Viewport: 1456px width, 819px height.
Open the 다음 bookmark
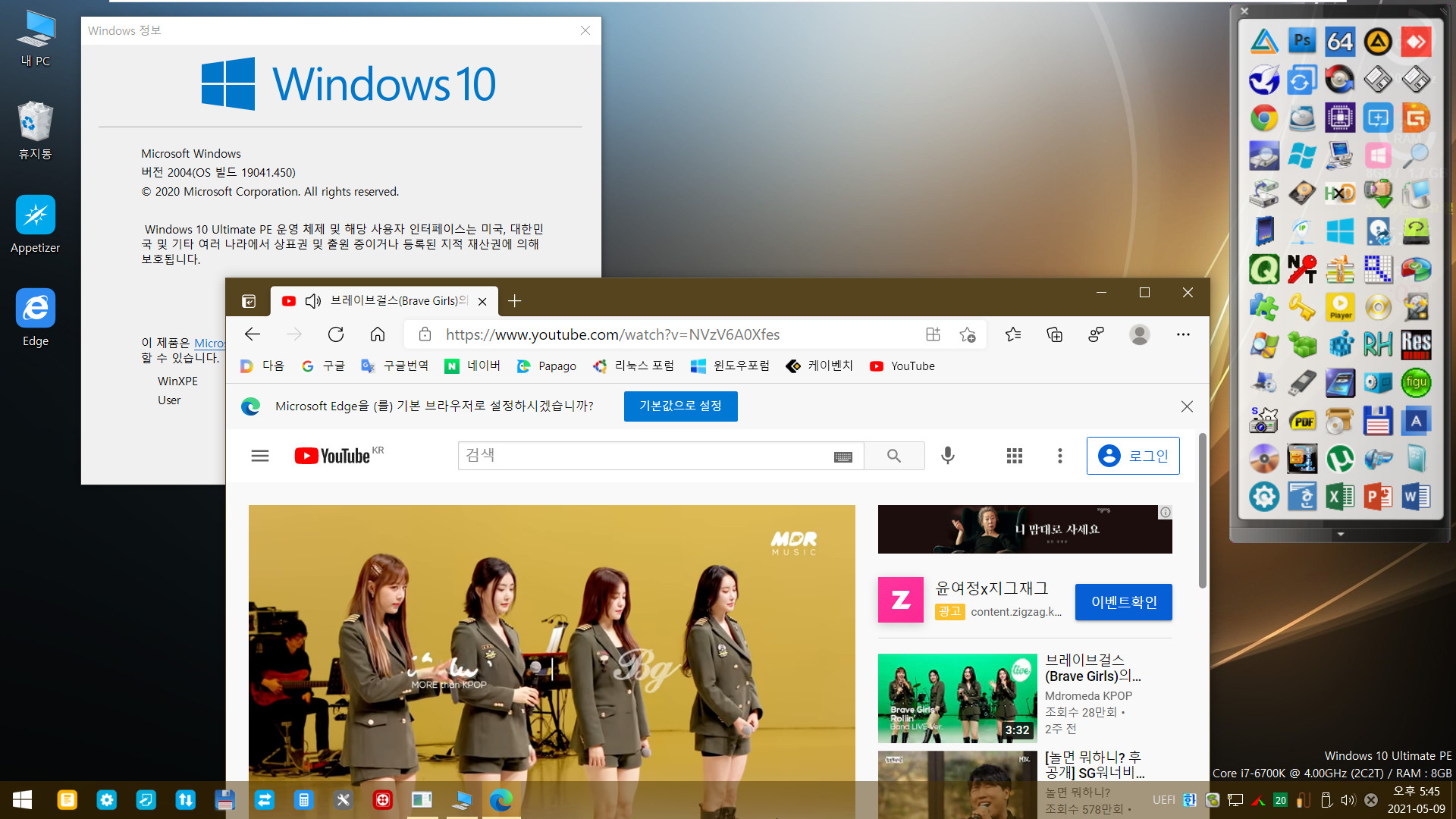coord(262,366)
